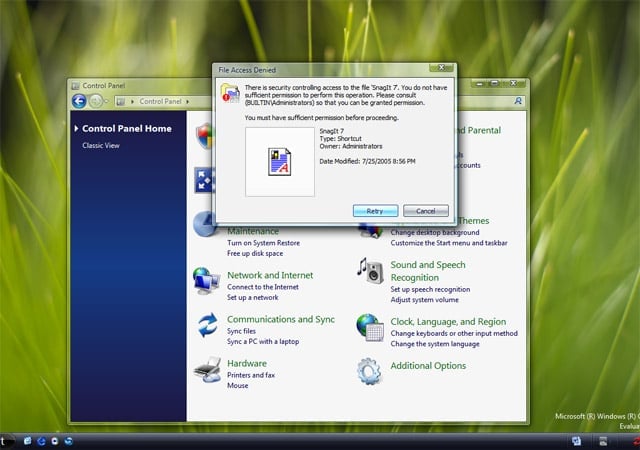Click the Additional Options gear icon
The image size is (640, 450).
click(369, 371)
